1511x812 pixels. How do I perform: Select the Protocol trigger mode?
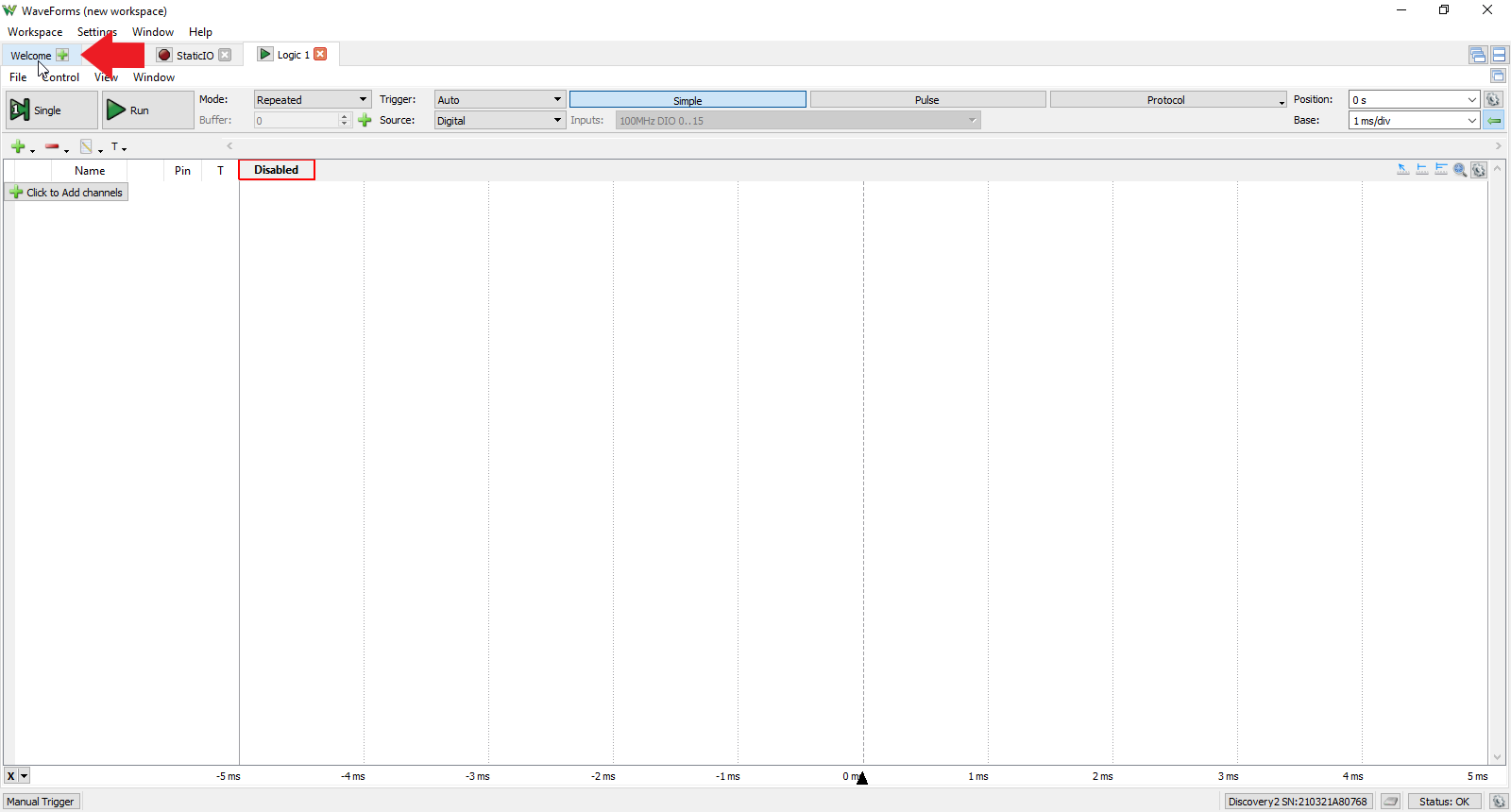[1168, 100]
